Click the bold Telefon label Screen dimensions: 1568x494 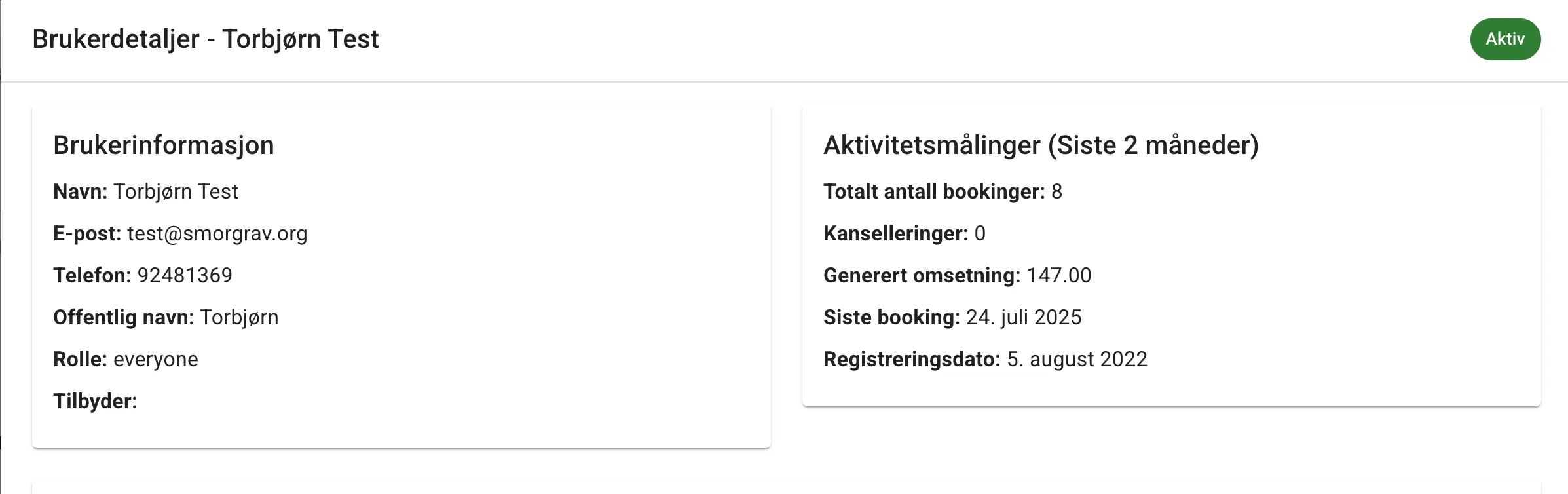(92, 275)
